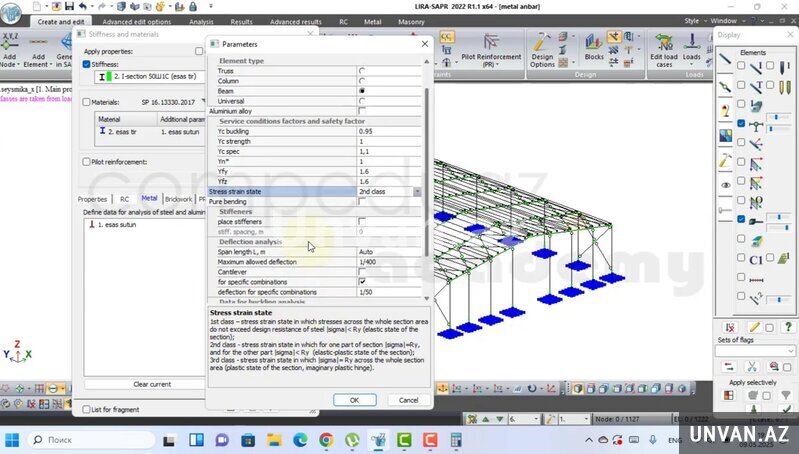Select the bar elements tab icon in Display panel

pyautogui.click(x=725, y=60)
